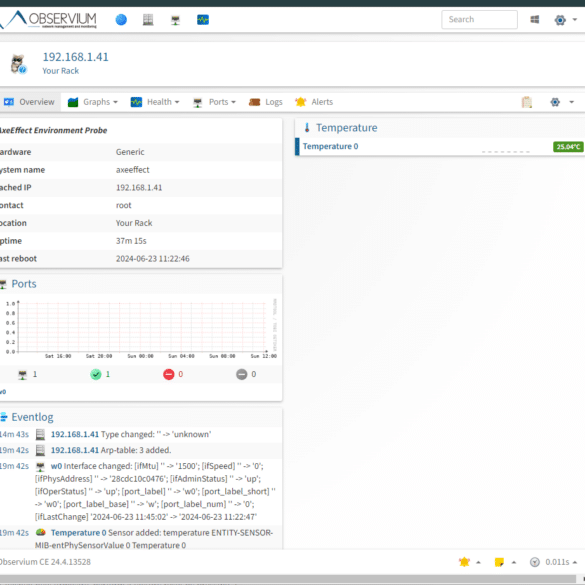Click the Graphs tab chart icon

click(x=73, y=102)
